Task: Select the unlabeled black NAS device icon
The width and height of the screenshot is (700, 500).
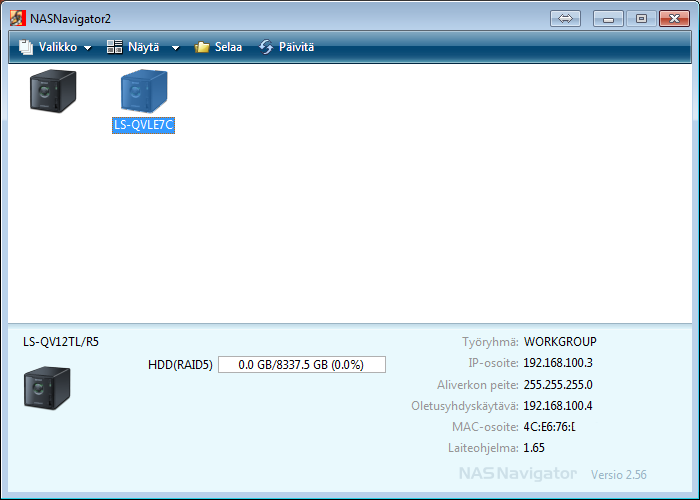Action: point(53,91)
